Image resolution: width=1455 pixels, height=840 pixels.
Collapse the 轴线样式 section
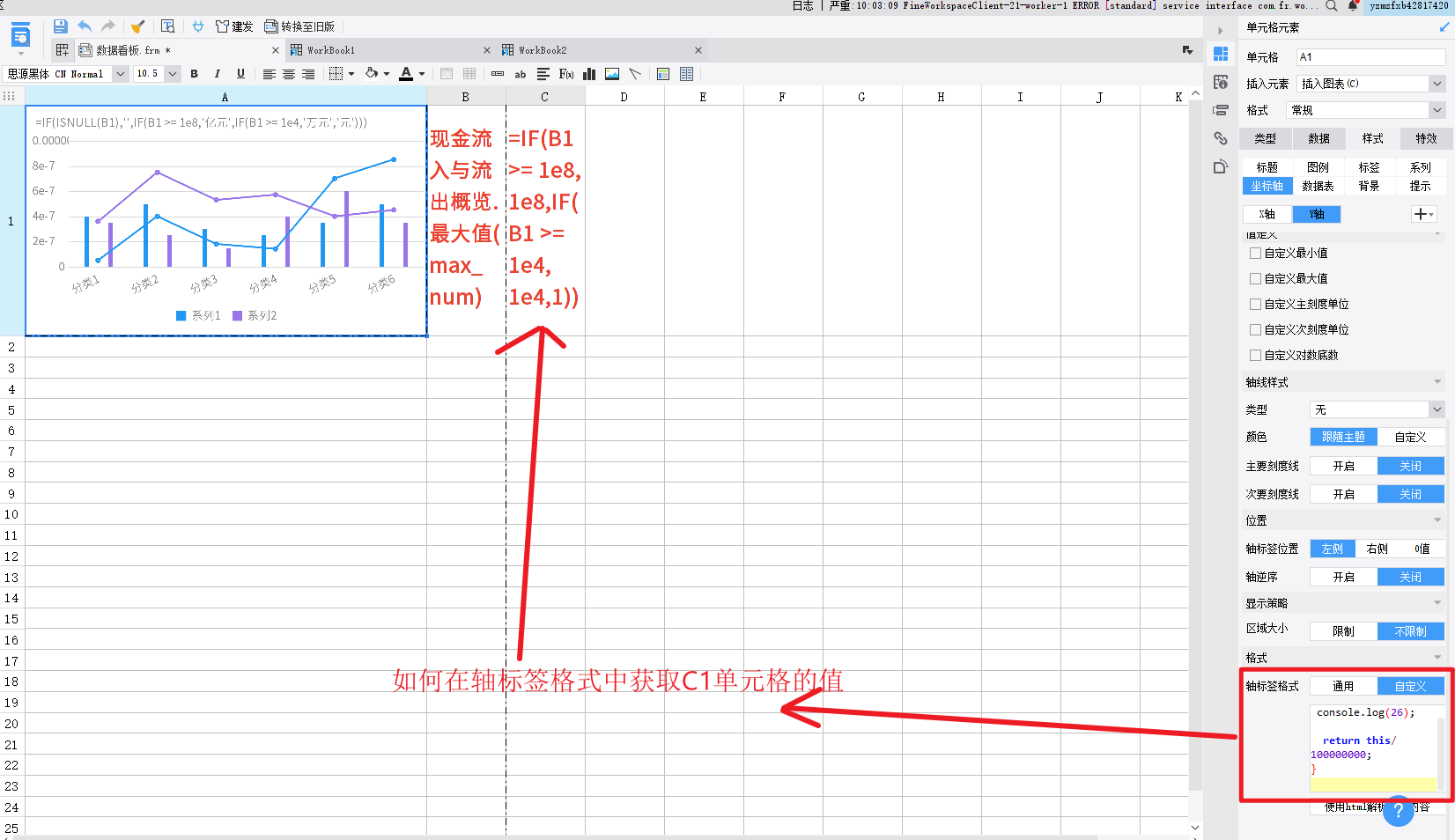[x=1437, y=382]
